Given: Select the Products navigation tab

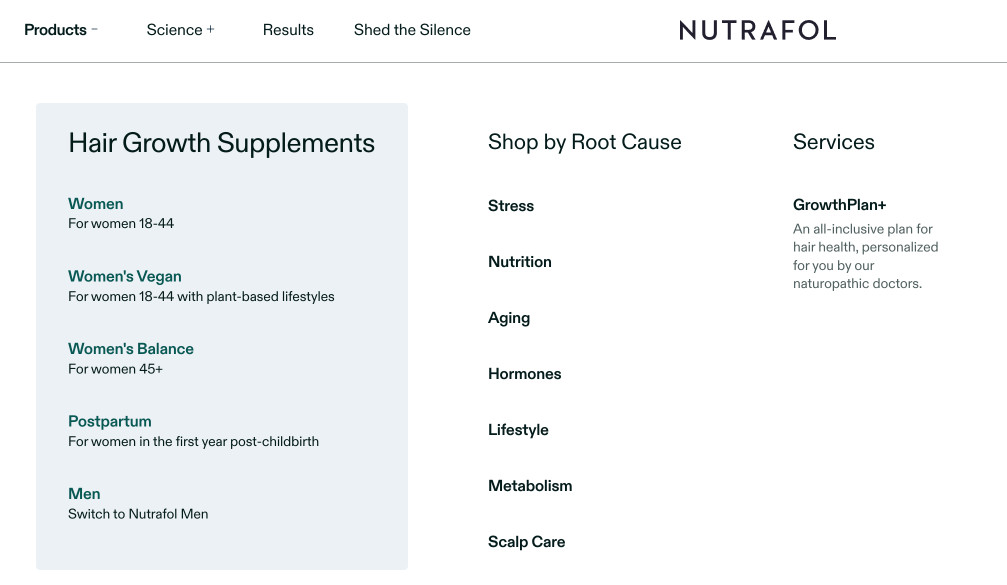Looking at the screenshot, I should point(54,30).
